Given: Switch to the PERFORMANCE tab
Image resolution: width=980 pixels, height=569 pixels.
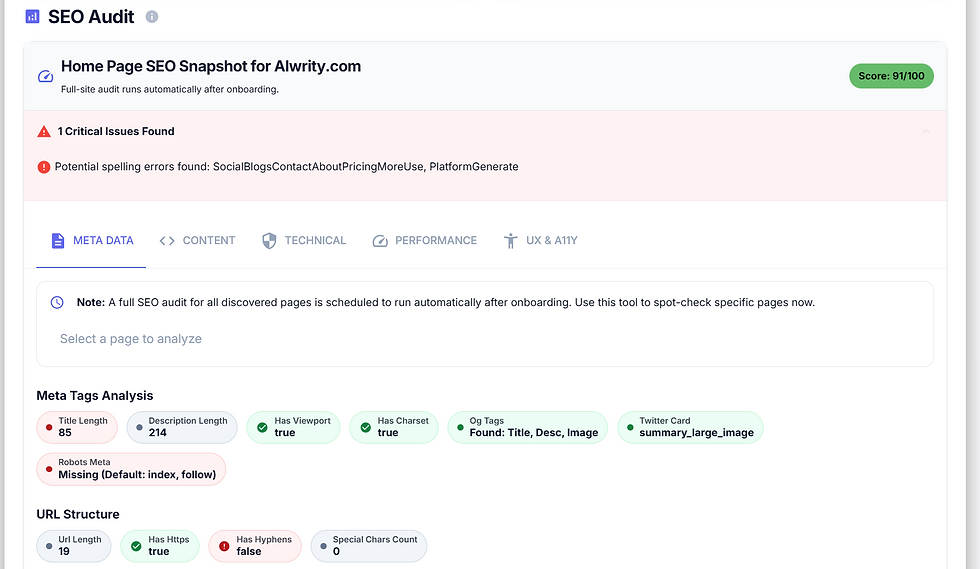Looking at the screenshot, I should 424,241.
